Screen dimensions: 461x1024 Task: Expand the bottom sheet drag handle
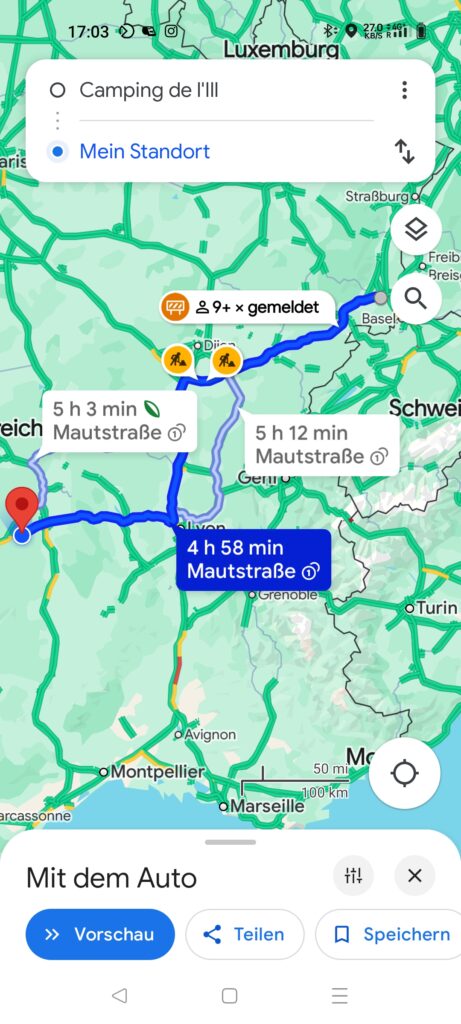click(230, 842)
